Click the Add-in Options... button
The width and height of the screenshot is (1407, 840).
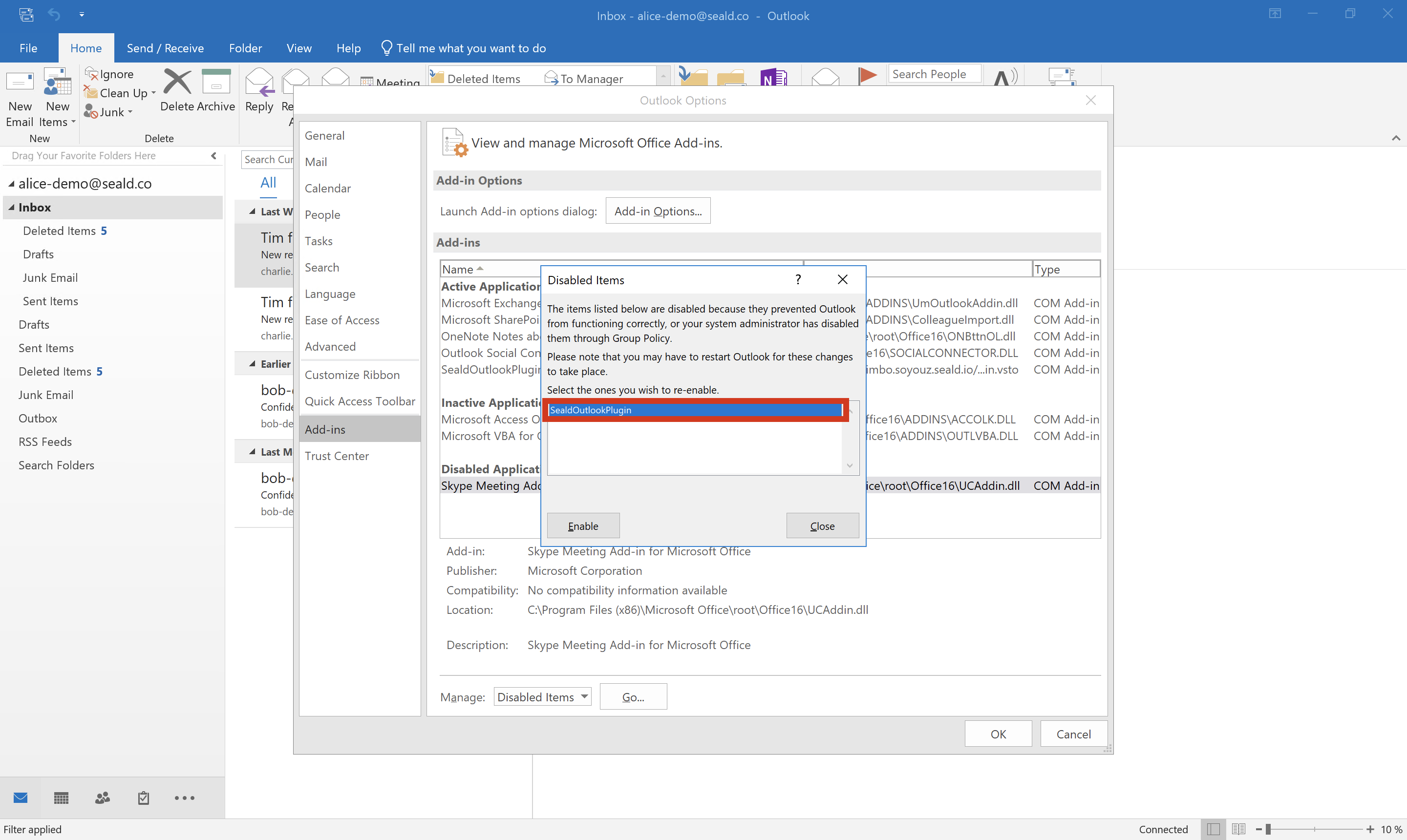(658, 211)
